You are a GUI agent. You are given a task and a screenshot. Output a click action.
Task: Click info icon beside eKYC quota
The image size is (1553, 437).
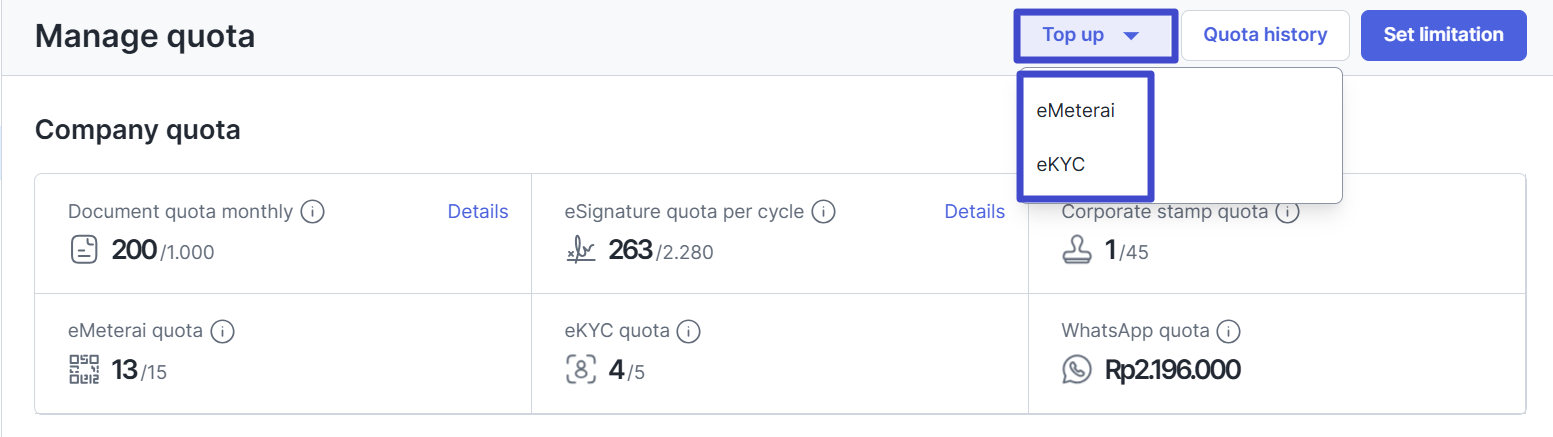tap(688, 331)
